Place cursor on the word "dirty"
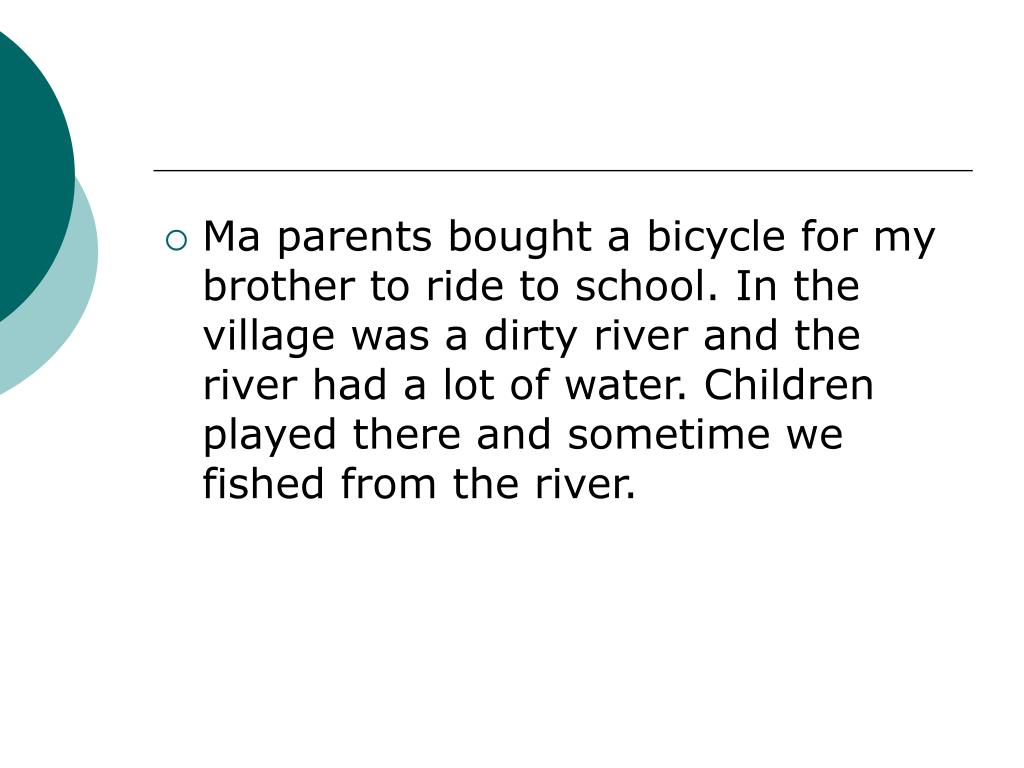1024x768 pixels. [x=530, y=337]
